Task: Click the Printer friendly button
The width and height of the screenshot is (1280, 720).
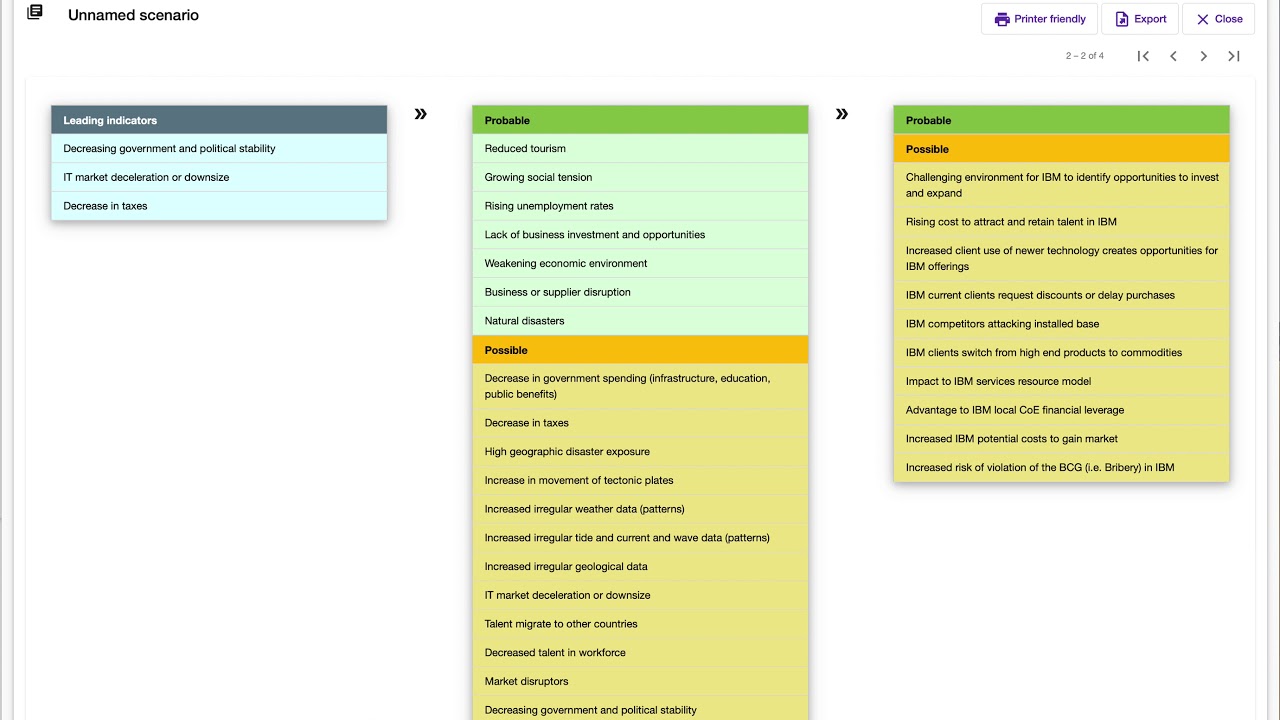Action: [x=1040, y=19]
